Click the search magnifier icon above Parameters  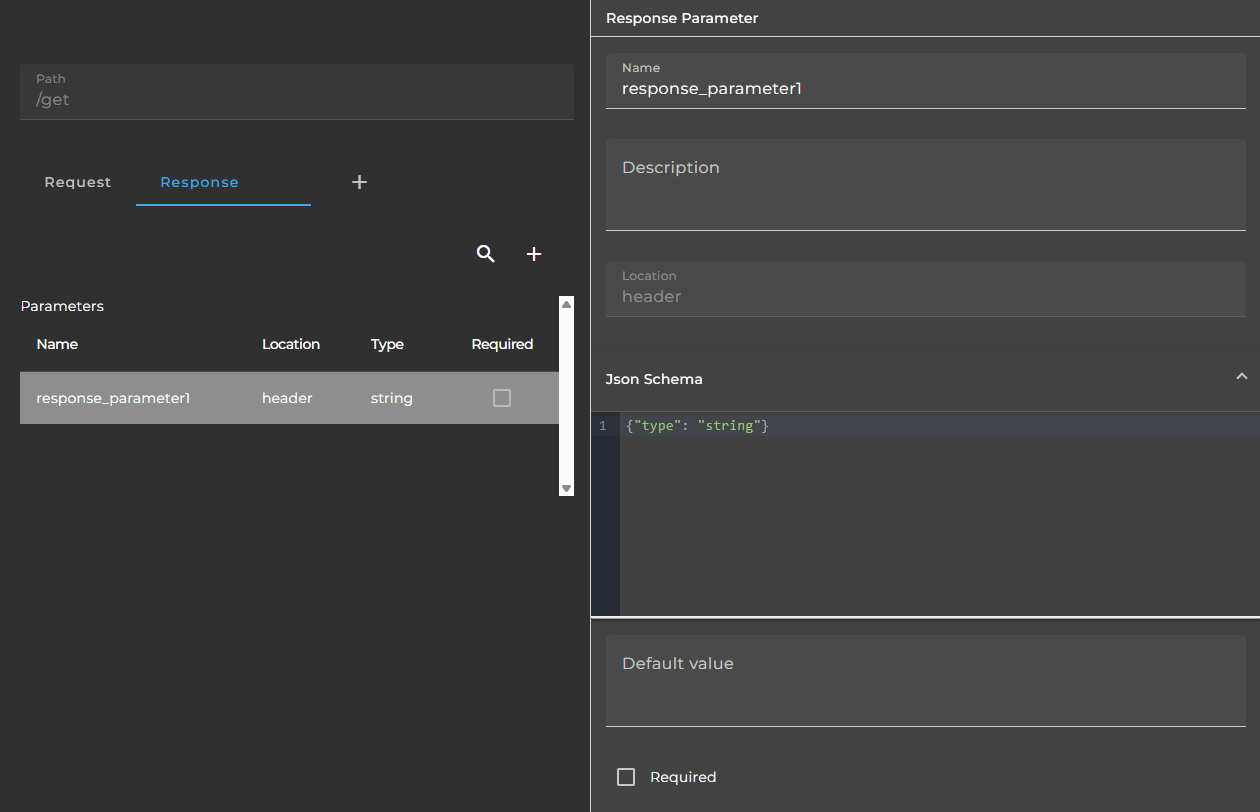click(485, 254)
